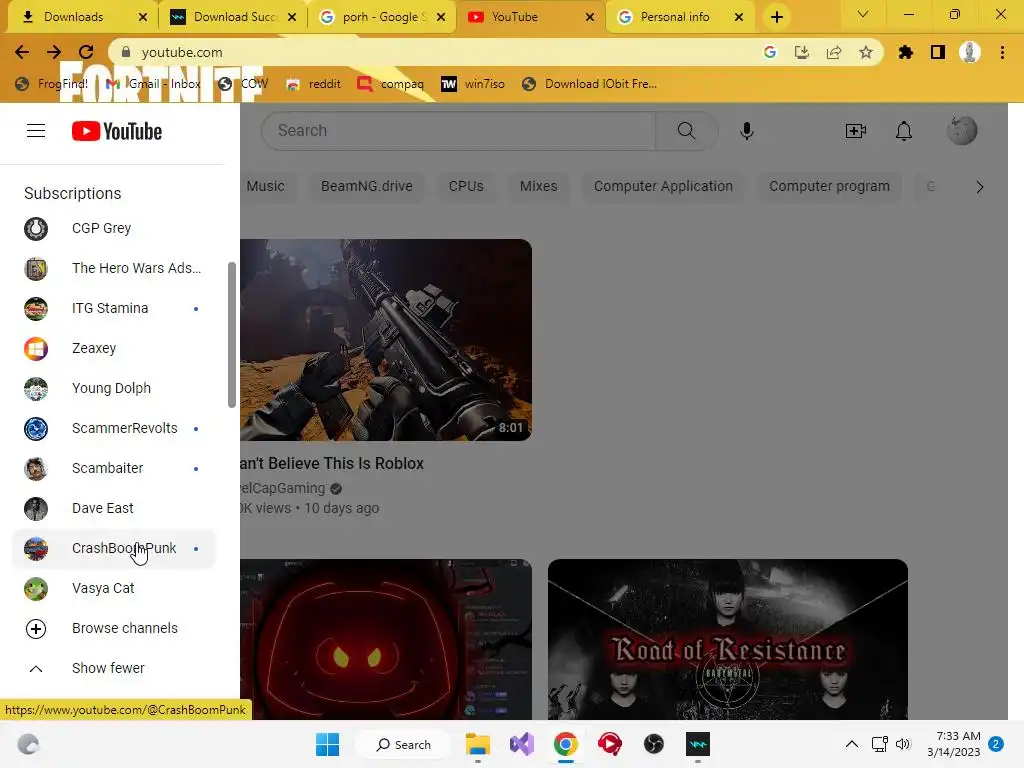Open Chrome three-dot menu
Screen dimensions: 1024x768
click(1002, 52)
